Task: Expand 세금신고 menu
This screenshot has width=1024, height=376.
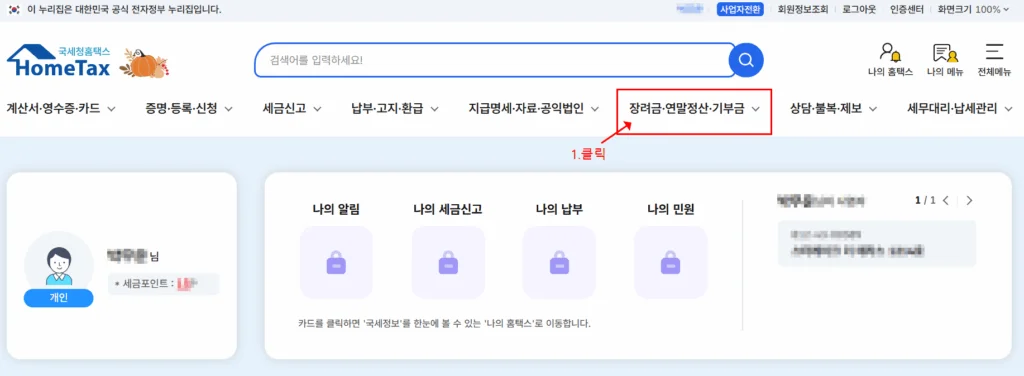Action: pos(292,109)
